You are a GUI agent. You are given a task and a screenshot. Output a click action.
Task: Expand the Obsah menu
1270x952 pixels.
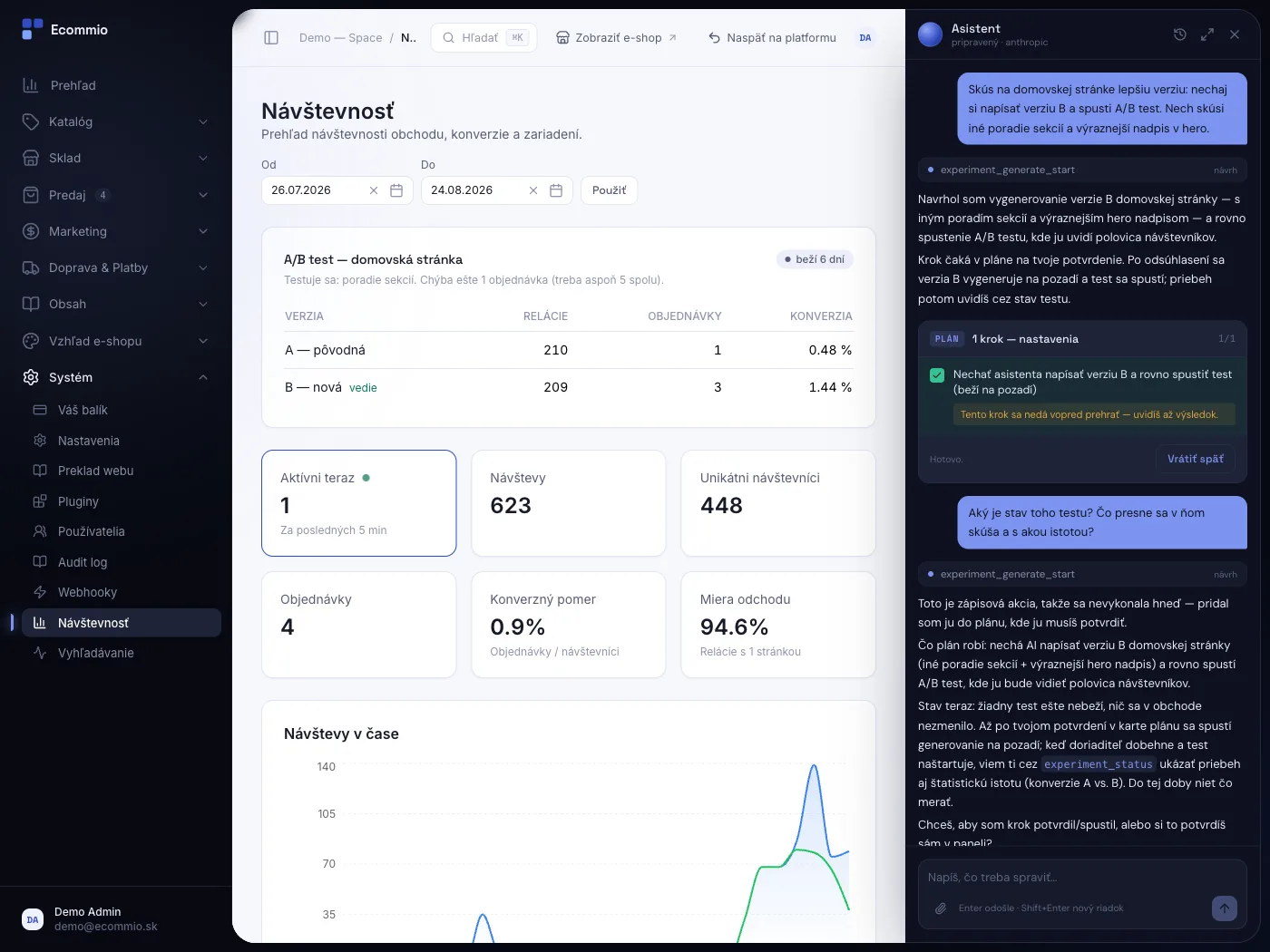pyautogui.click(x=116, y=304)
